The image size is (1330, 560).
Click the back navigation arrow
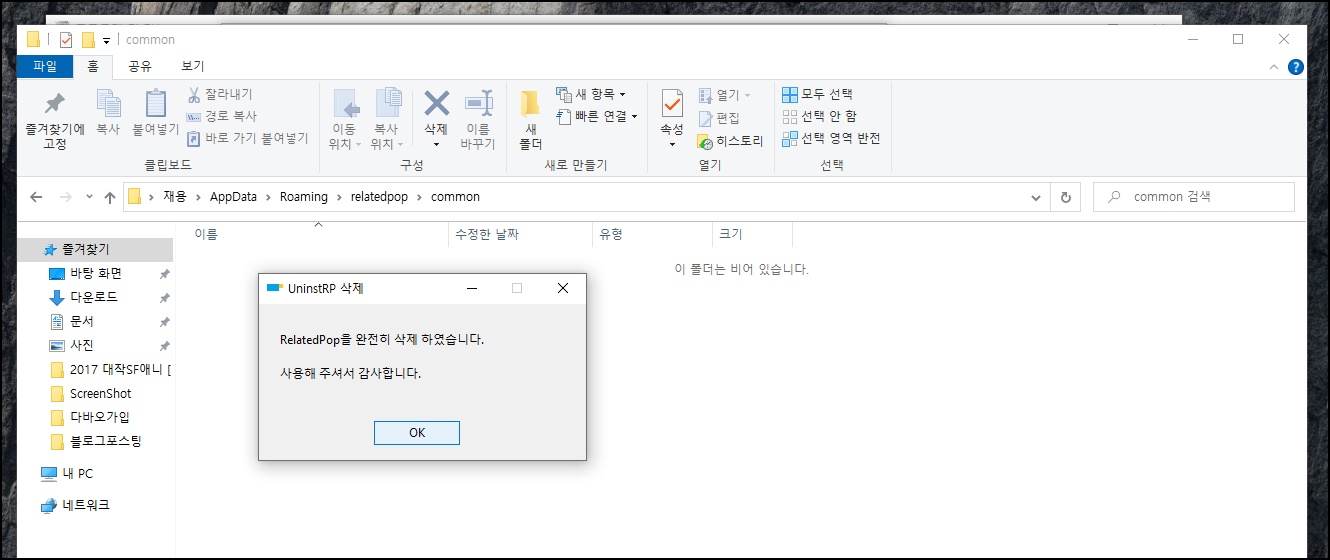36,197
